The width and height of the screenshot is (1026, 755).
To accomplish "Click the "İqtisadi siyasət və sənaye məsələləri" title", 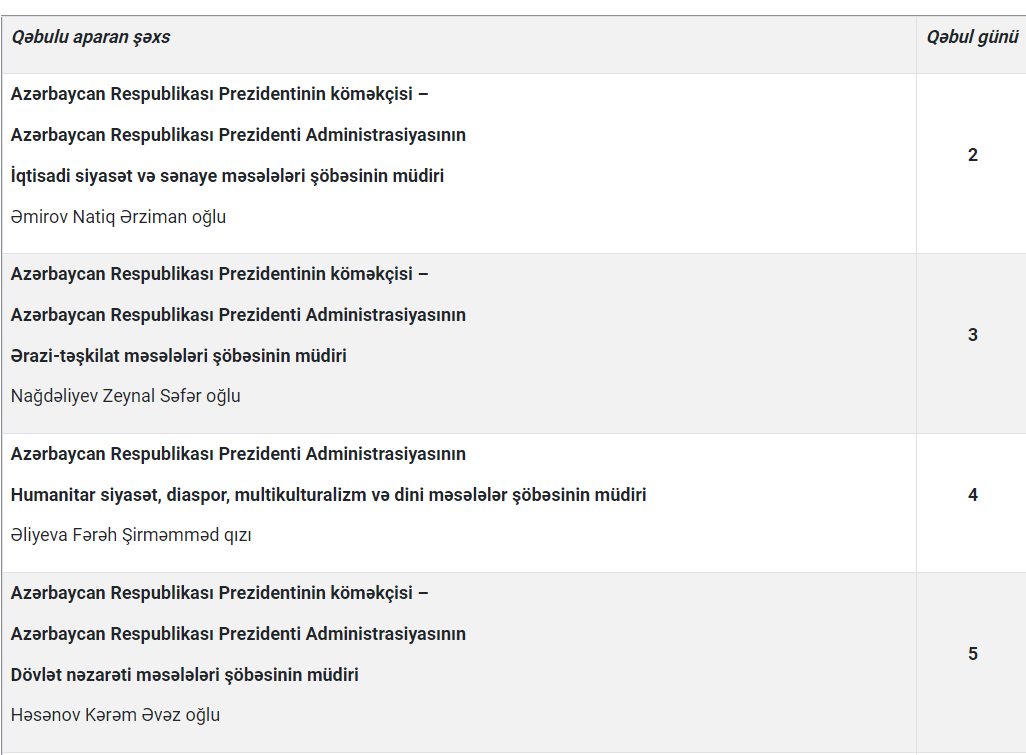I will pos(227,176).
